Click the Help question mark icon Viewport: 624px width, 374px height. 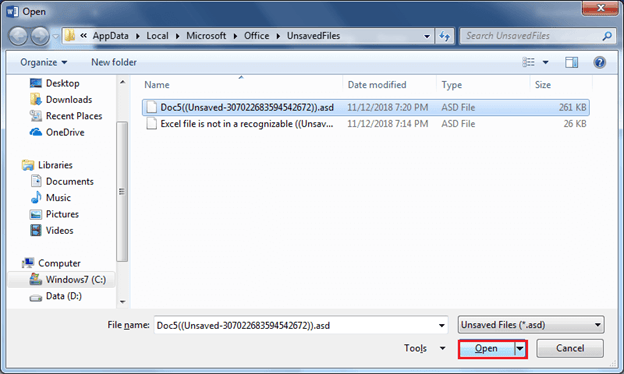[x=599, y=62]
